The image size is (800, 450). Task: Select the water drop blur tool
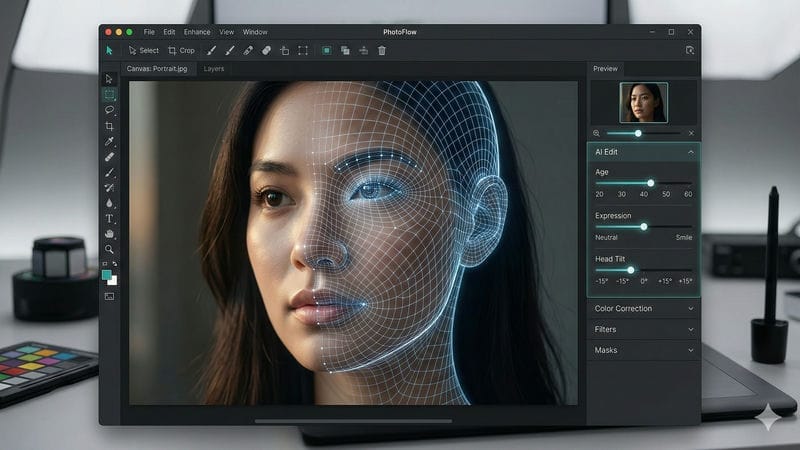(x=109, y=203)
